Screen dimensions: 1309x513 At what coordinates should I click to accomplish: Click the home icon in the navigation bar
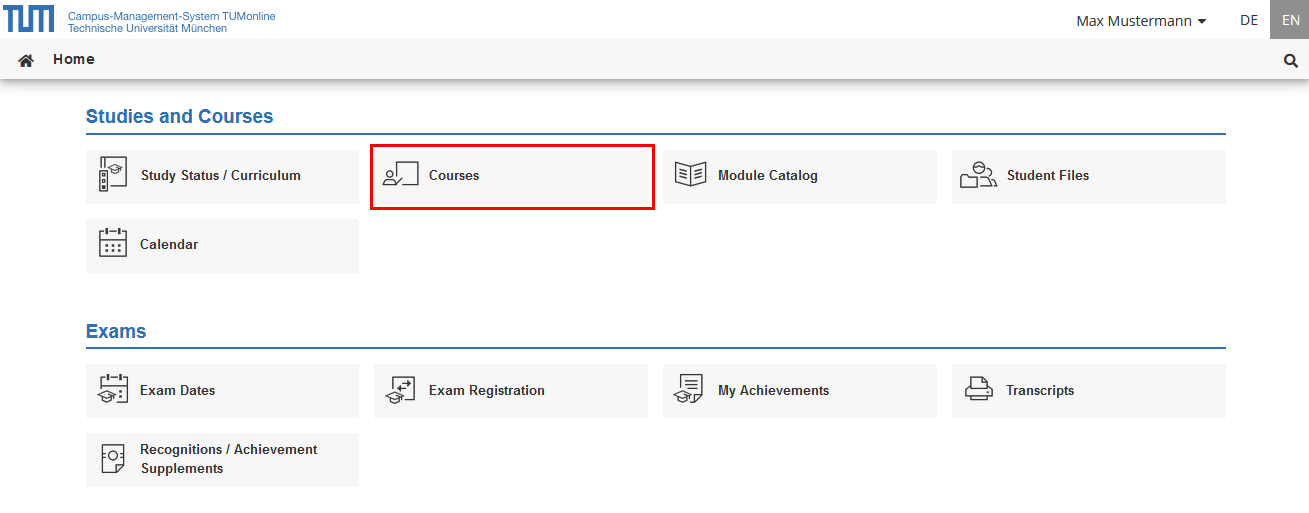tap(26, 60)
